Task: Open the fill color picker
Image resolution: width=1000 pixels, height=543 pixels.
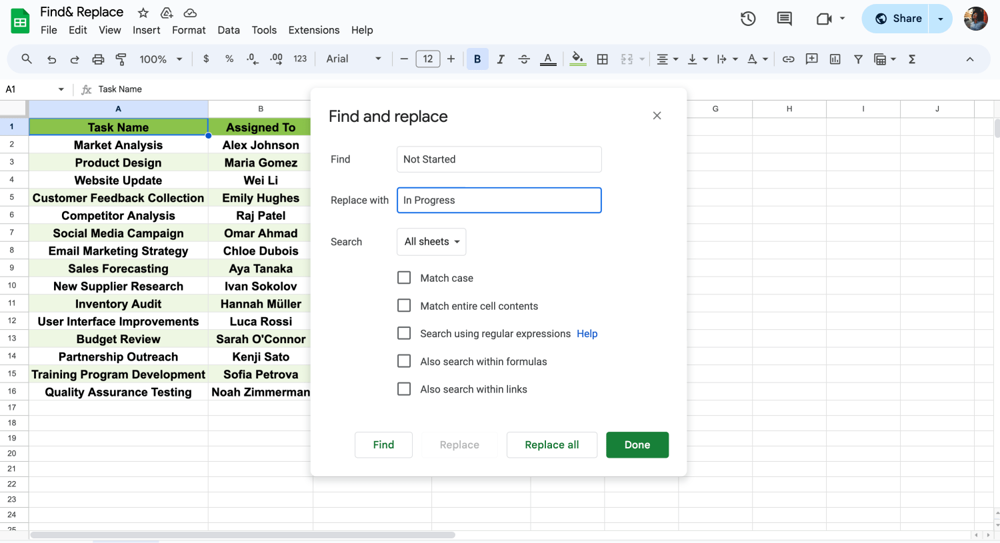Action: tap(577, 60)
